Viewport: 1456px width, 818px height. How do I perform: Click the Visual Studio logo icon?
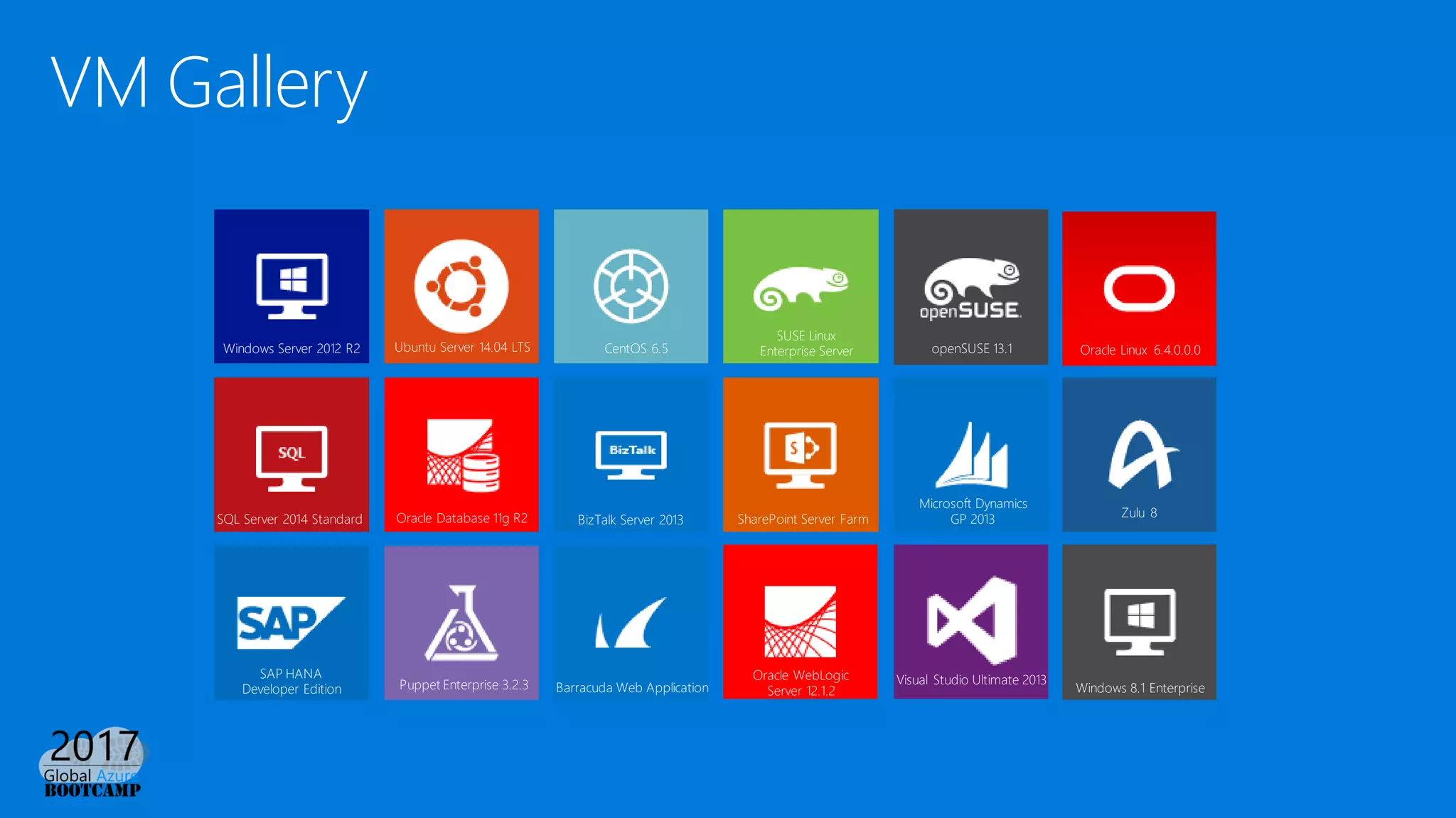972,620
